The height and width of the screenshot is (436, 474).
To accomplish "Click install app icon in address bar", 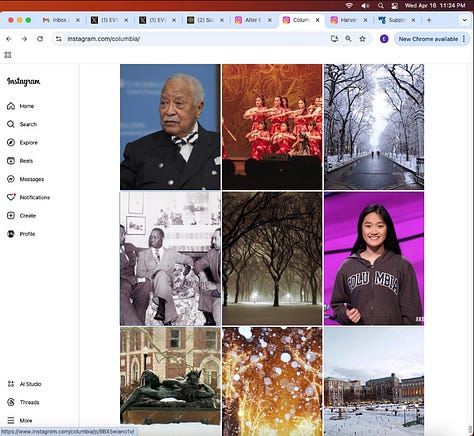I will click(x=334, y=39).
